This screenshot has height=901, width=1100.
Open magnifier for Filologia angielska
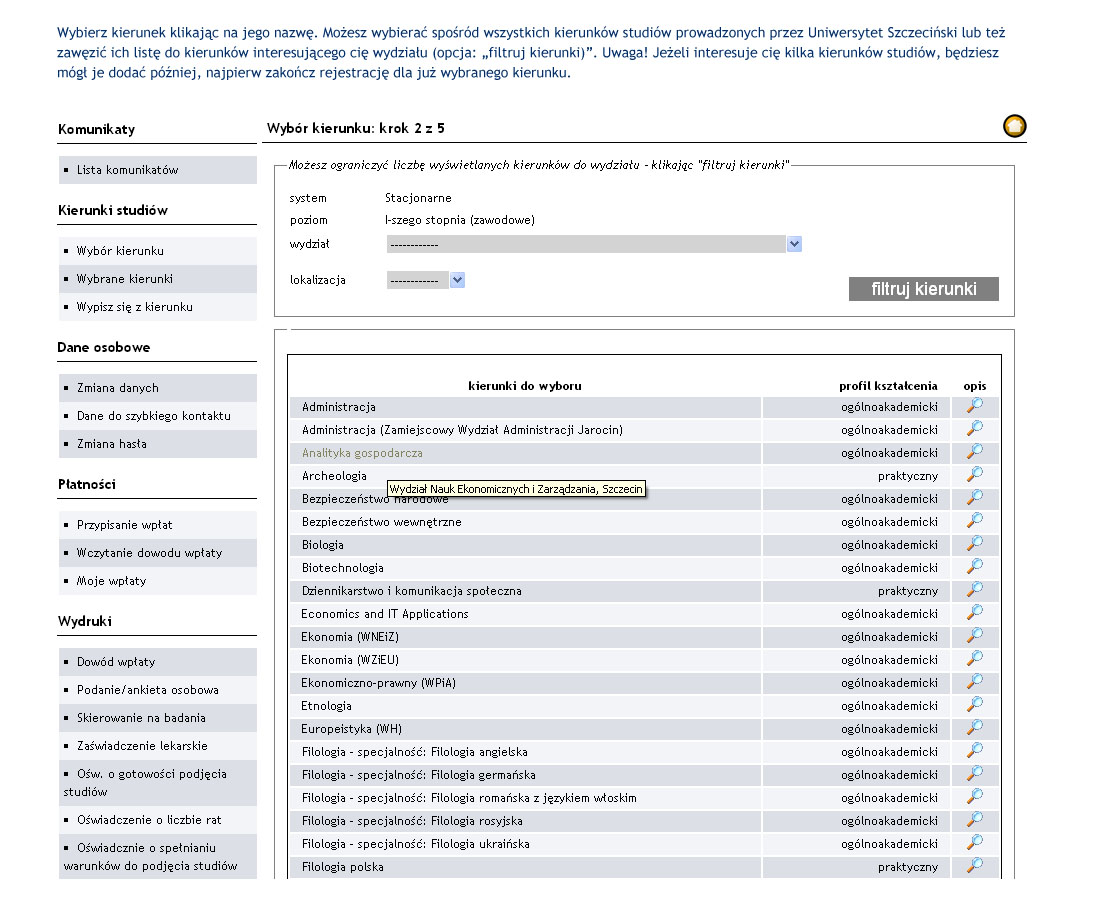(974, 751)
